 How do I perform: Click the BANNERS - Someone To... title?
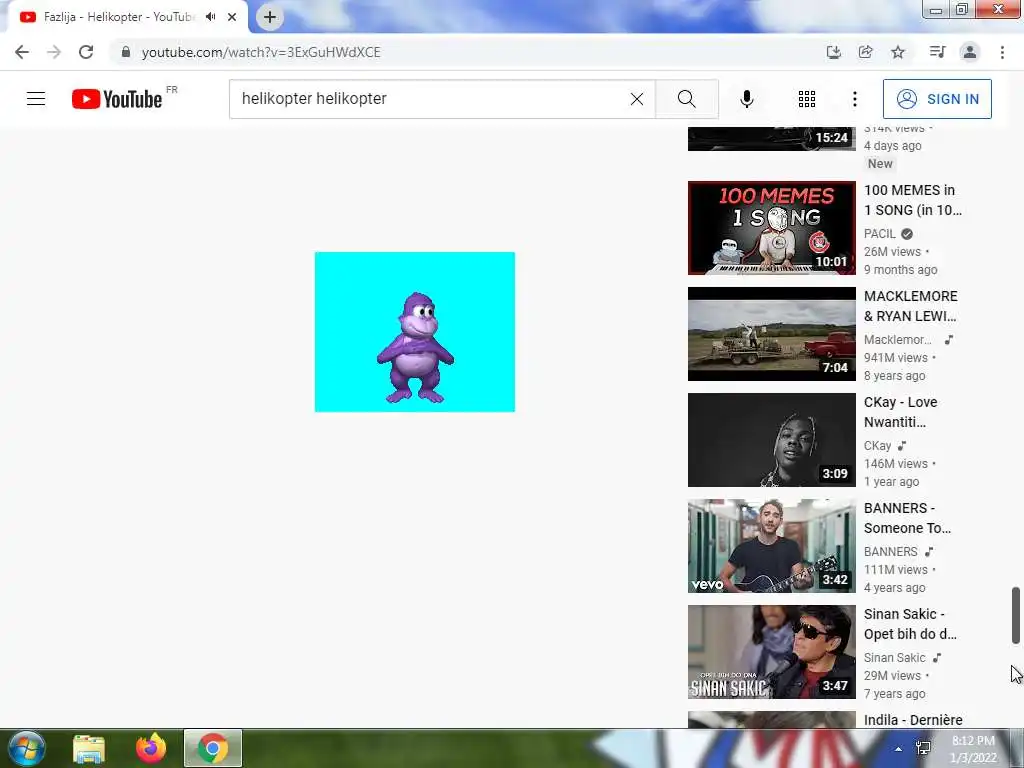[907, 518]
